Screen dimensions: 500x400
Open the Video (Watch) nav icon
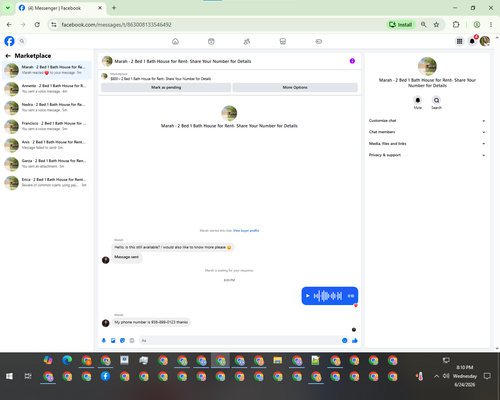[x=211, y=41]
